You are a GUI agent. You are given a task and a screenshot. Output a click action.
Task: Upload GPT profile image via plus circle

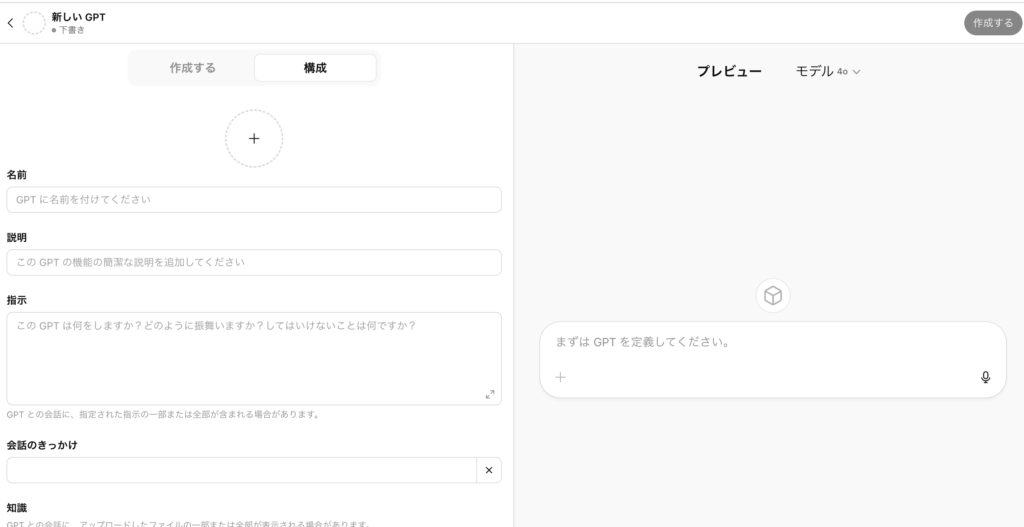(x=254, y=138)
